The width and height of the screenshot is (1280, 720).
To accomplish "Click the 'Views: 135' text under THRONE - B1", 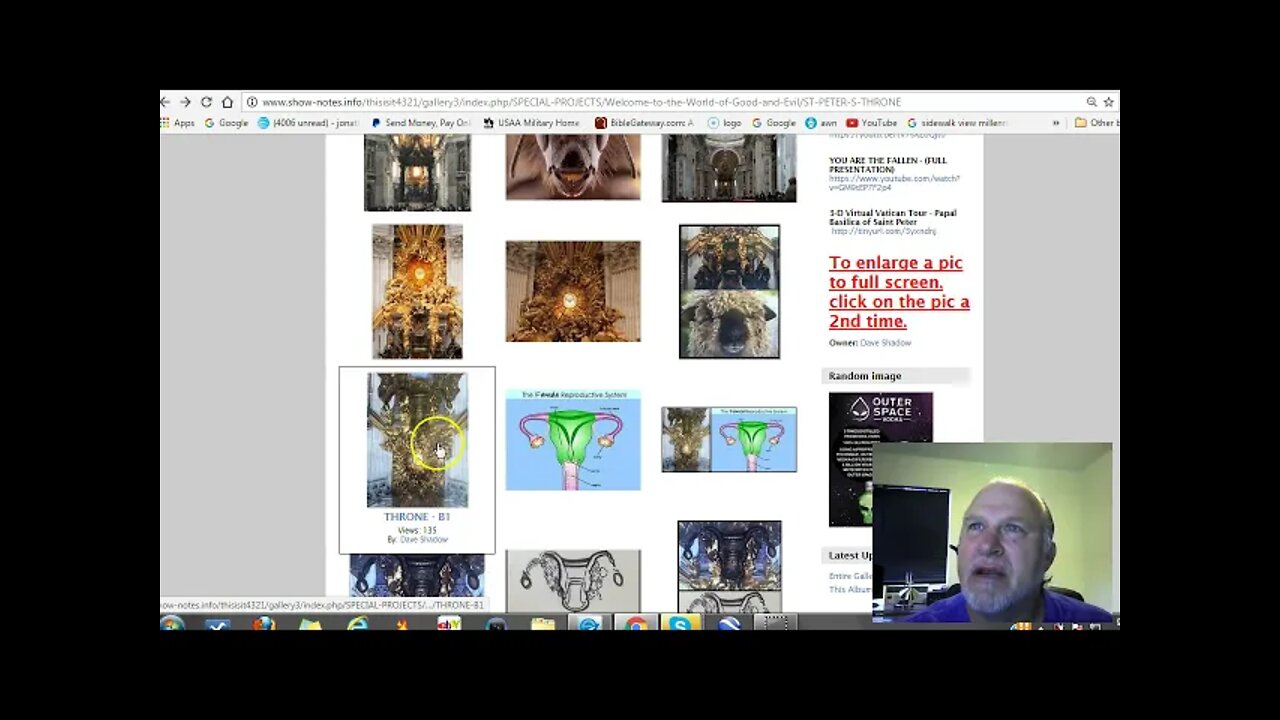I will (x=417, y=530).
